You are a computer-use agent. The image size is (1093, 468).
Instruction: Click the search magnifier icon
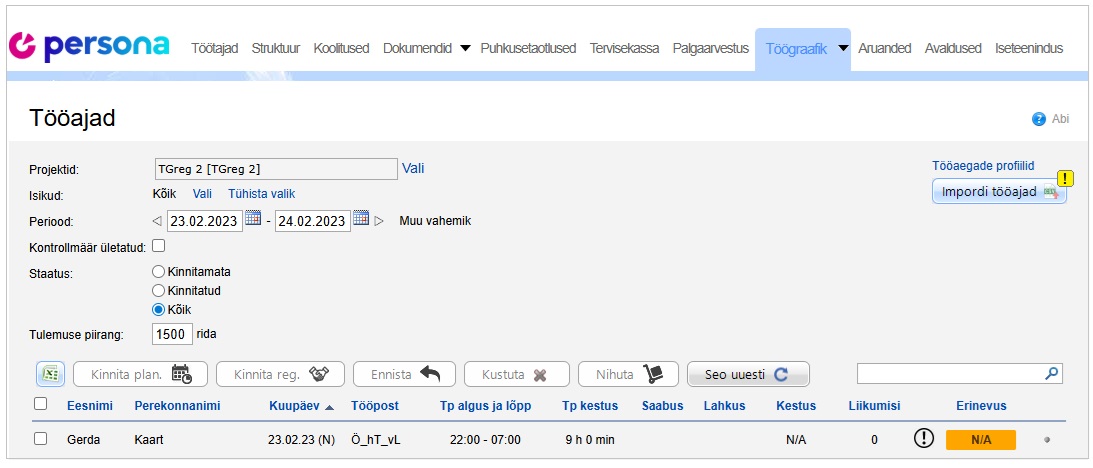[1051, 373]
